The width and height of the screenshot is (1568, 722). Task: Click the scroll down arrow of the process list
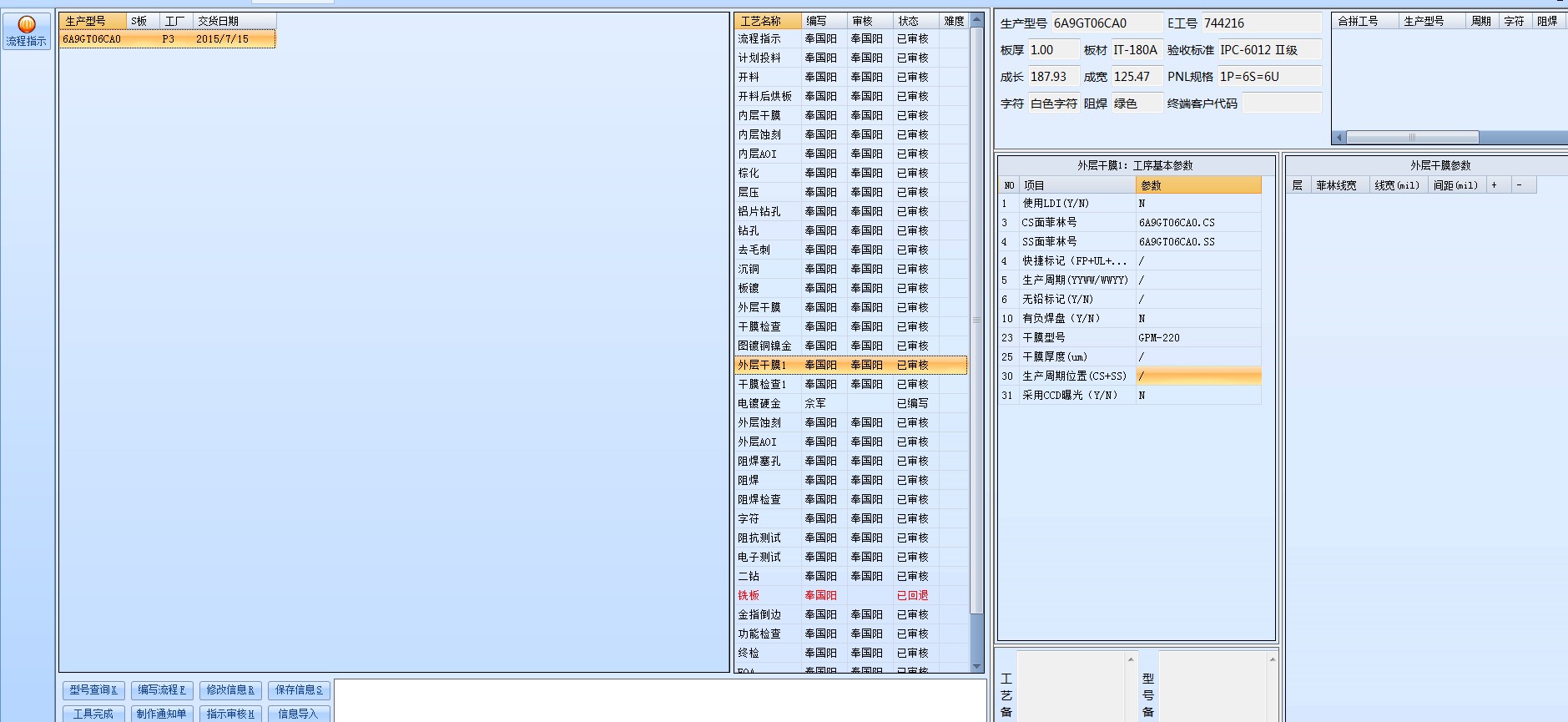(x=976, y=666)
